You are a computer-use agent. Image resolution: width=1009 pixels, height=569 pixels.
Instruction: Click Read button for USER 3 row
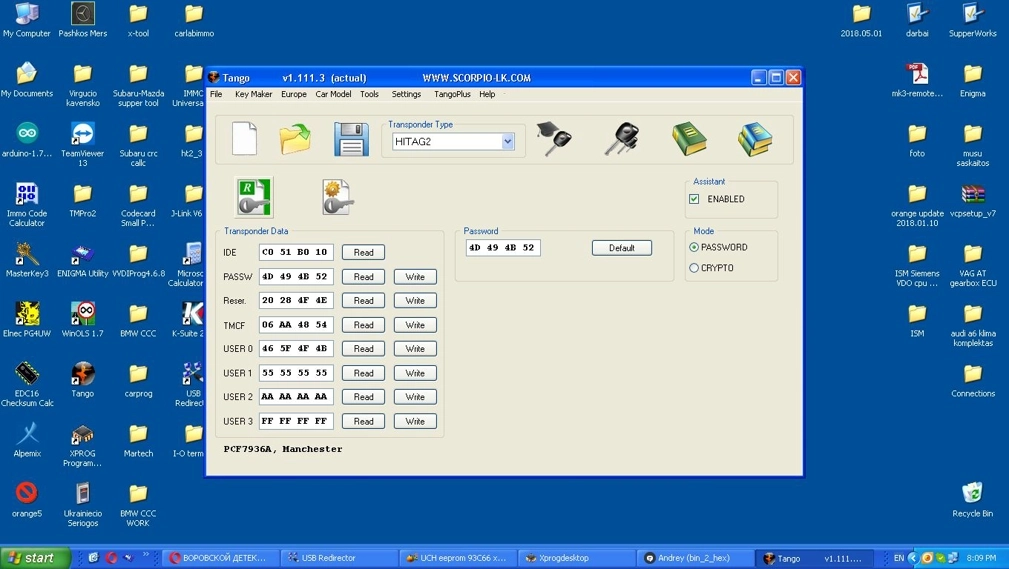(364, 422)
